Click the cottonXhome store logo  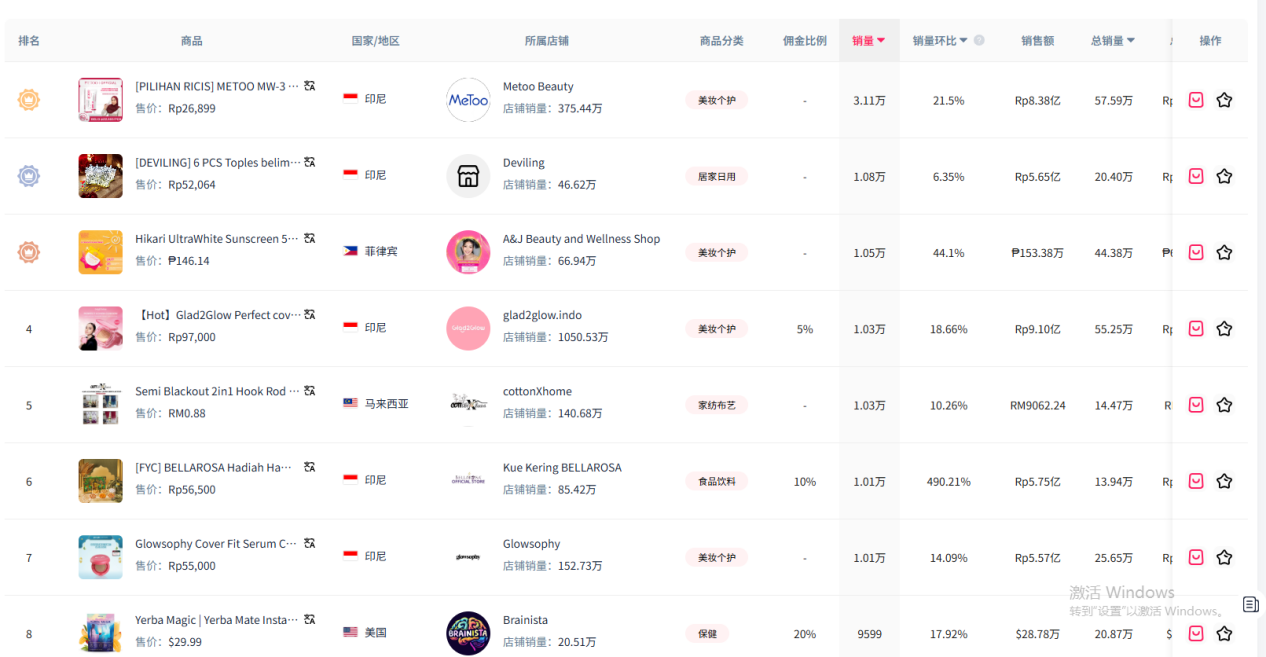[468, 405]
